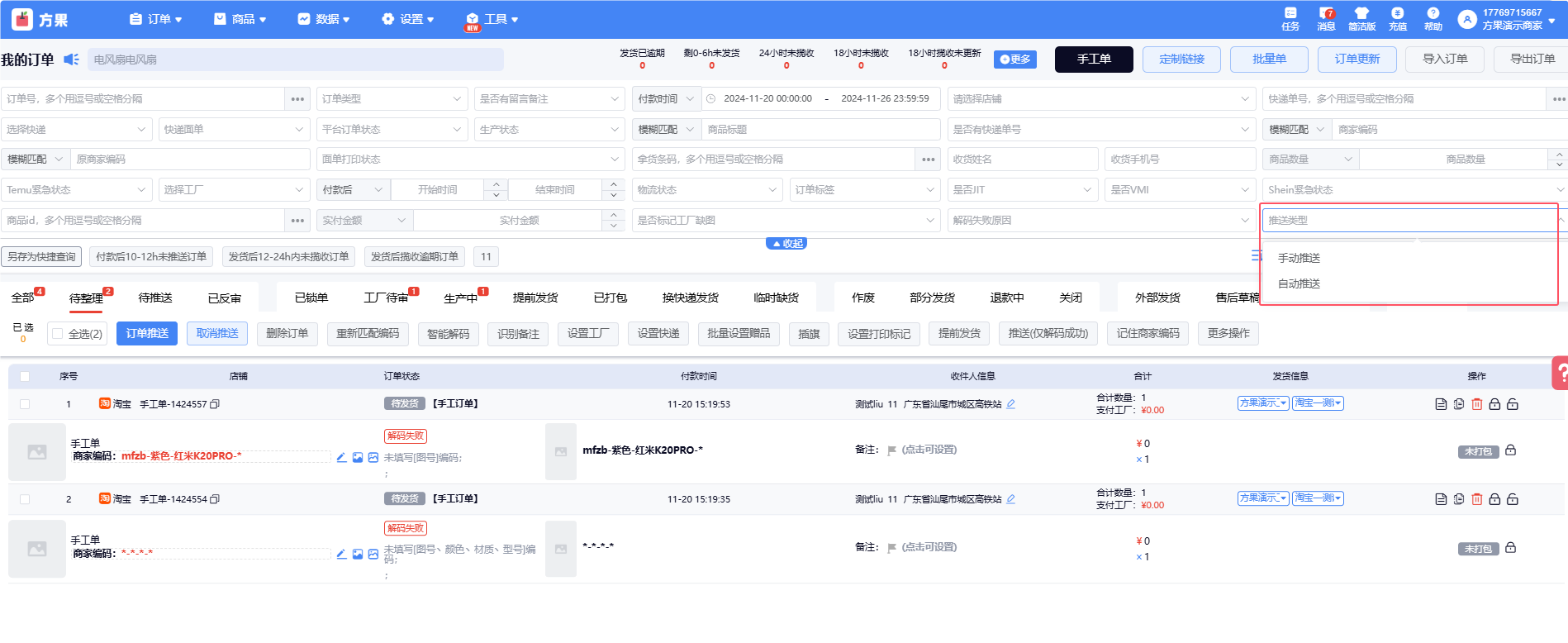Choose 自动推送 from the open dropdown list
The width and height of the screenshot is (1568, 643).
click(x=1299, y=283)
